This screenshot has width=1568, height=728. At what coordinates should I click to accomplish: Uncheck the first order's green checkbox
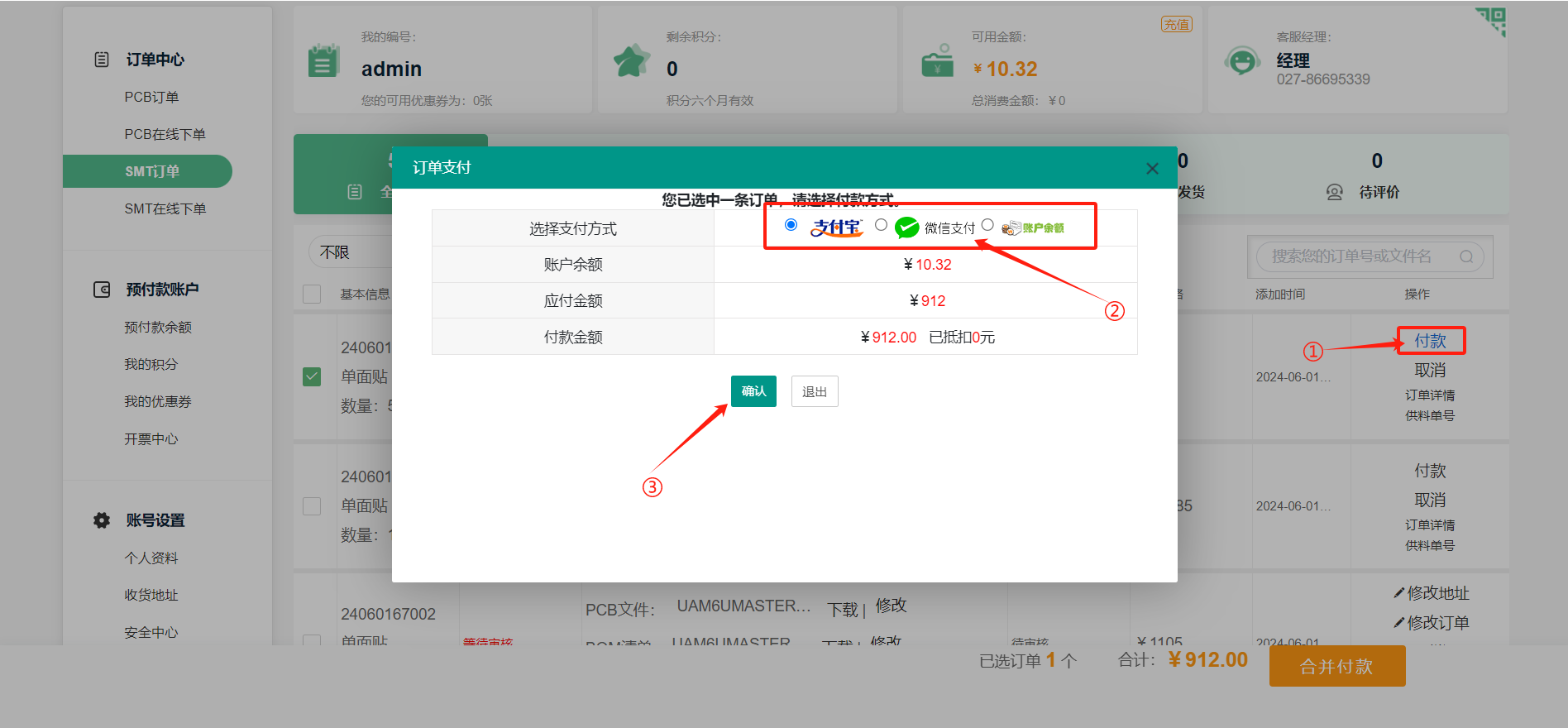tap(312, 376)
